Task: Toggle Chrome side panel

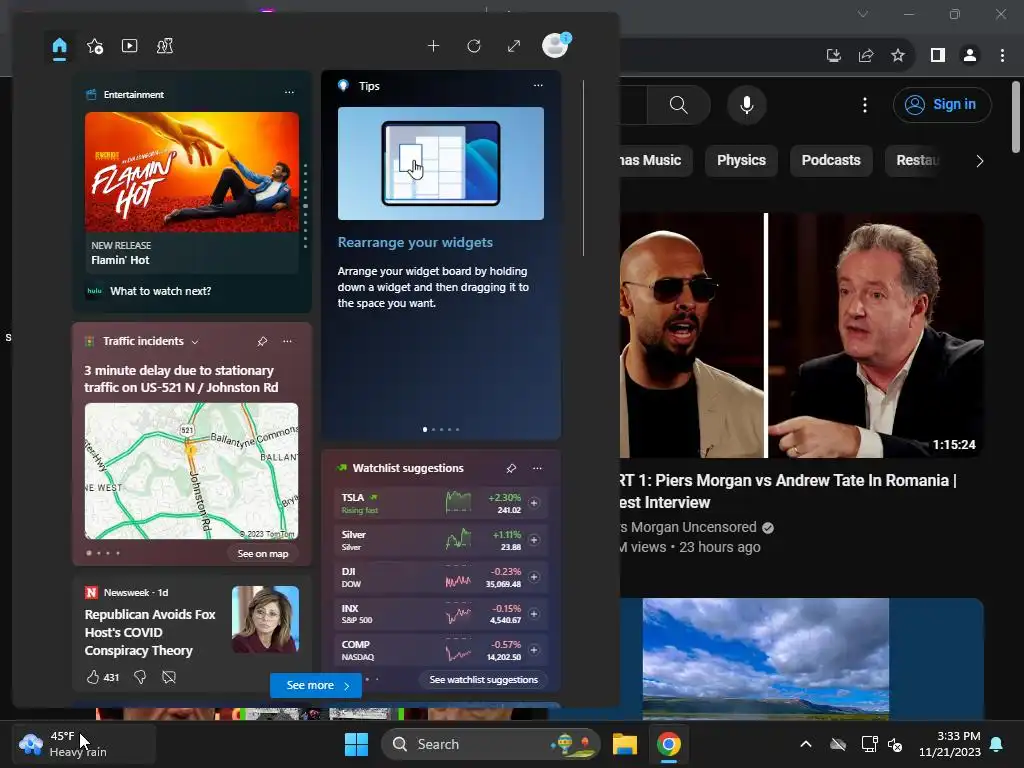Action: pyautogui.click(x=938, y=56)
